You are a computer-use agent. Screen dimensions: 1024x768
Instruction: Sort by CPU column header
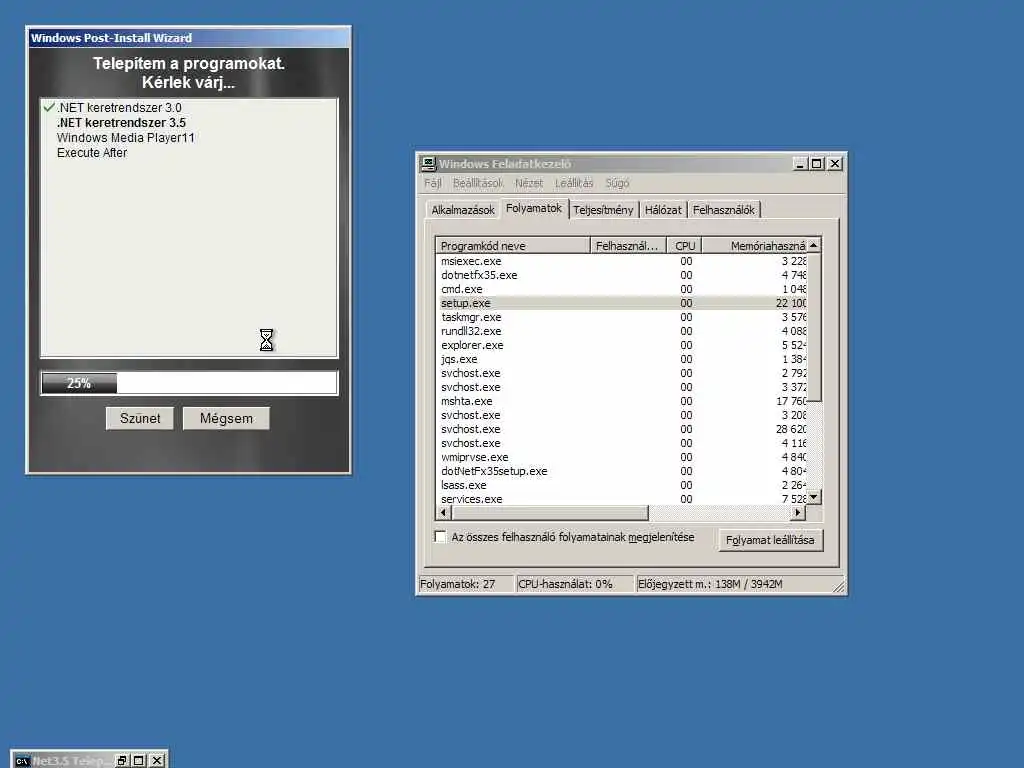tap(684, 246)
